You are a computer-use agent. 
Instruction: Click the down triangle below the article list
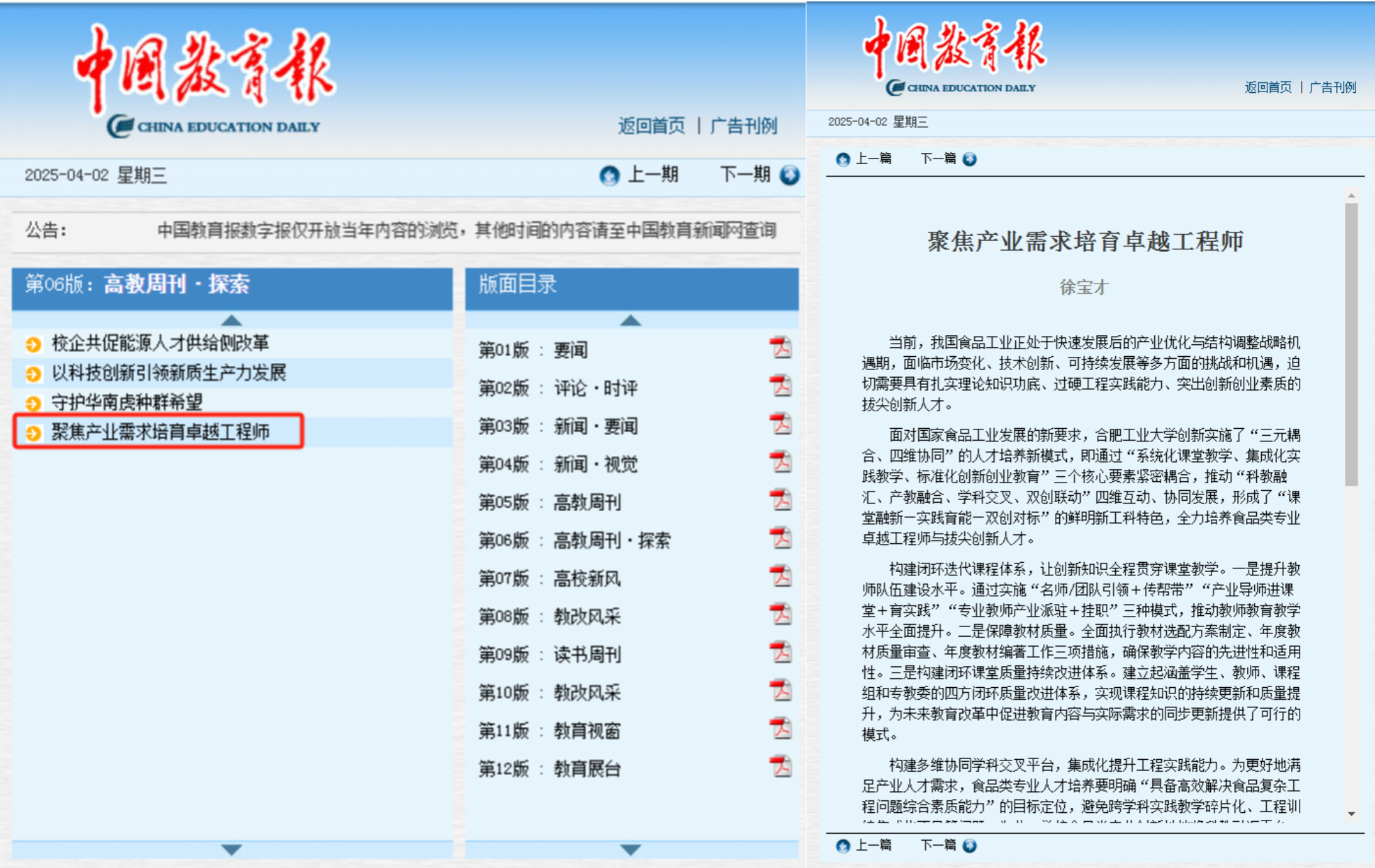click(231, 851)
